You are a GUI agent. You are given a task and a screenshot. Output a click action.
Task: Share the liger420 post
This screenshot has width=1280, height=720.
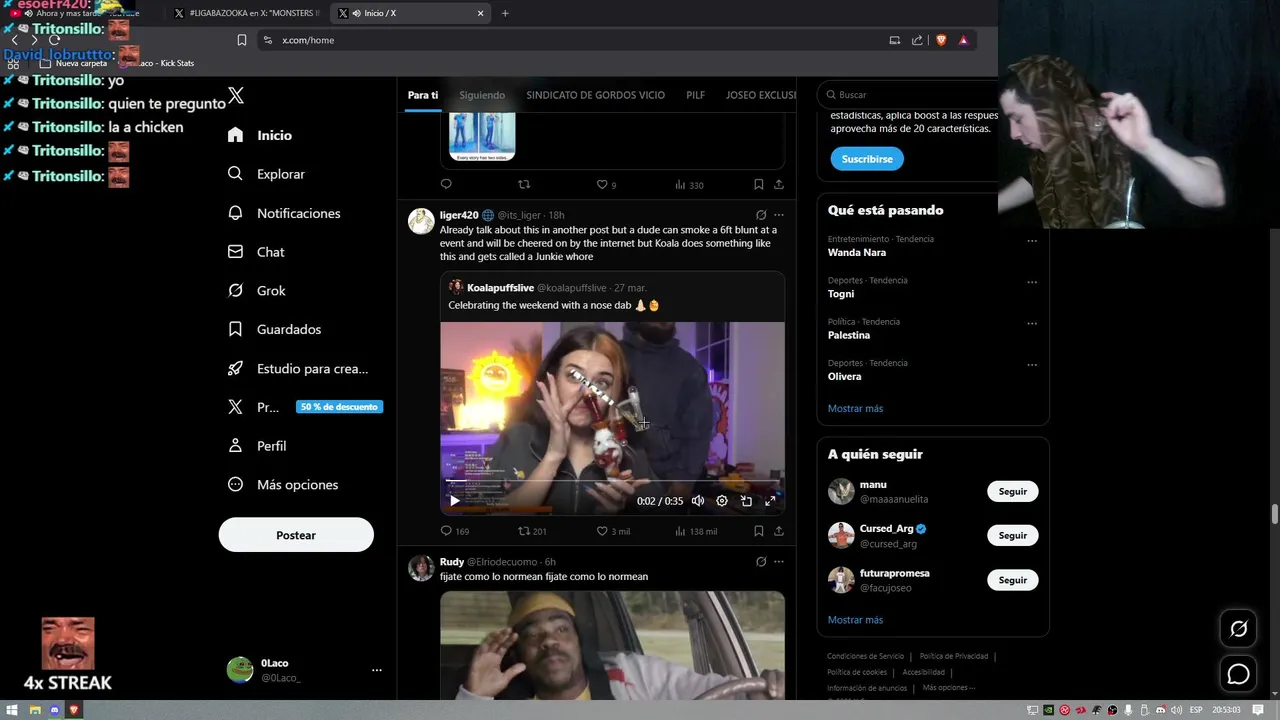pos(779,531)
